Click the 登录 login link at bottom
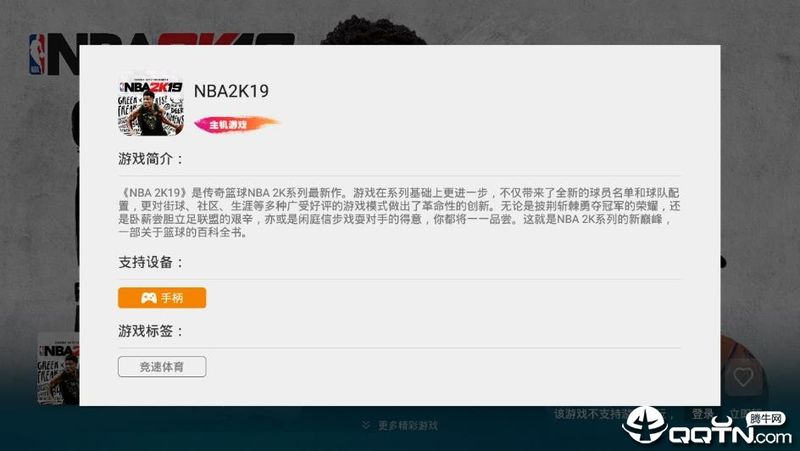800x451 pixels. tap(703, 414)
